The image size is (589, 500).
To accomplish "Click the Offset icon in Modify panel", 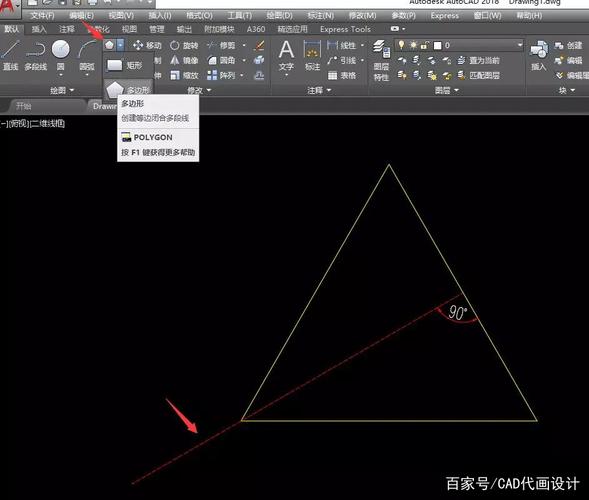I will (x=259, y=76).
